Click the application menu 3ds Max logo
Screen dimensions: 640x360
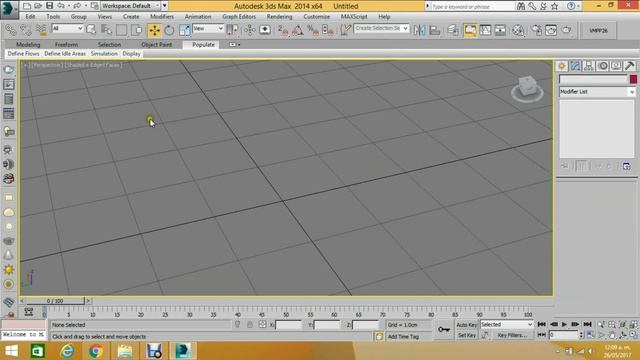[9, 9]
